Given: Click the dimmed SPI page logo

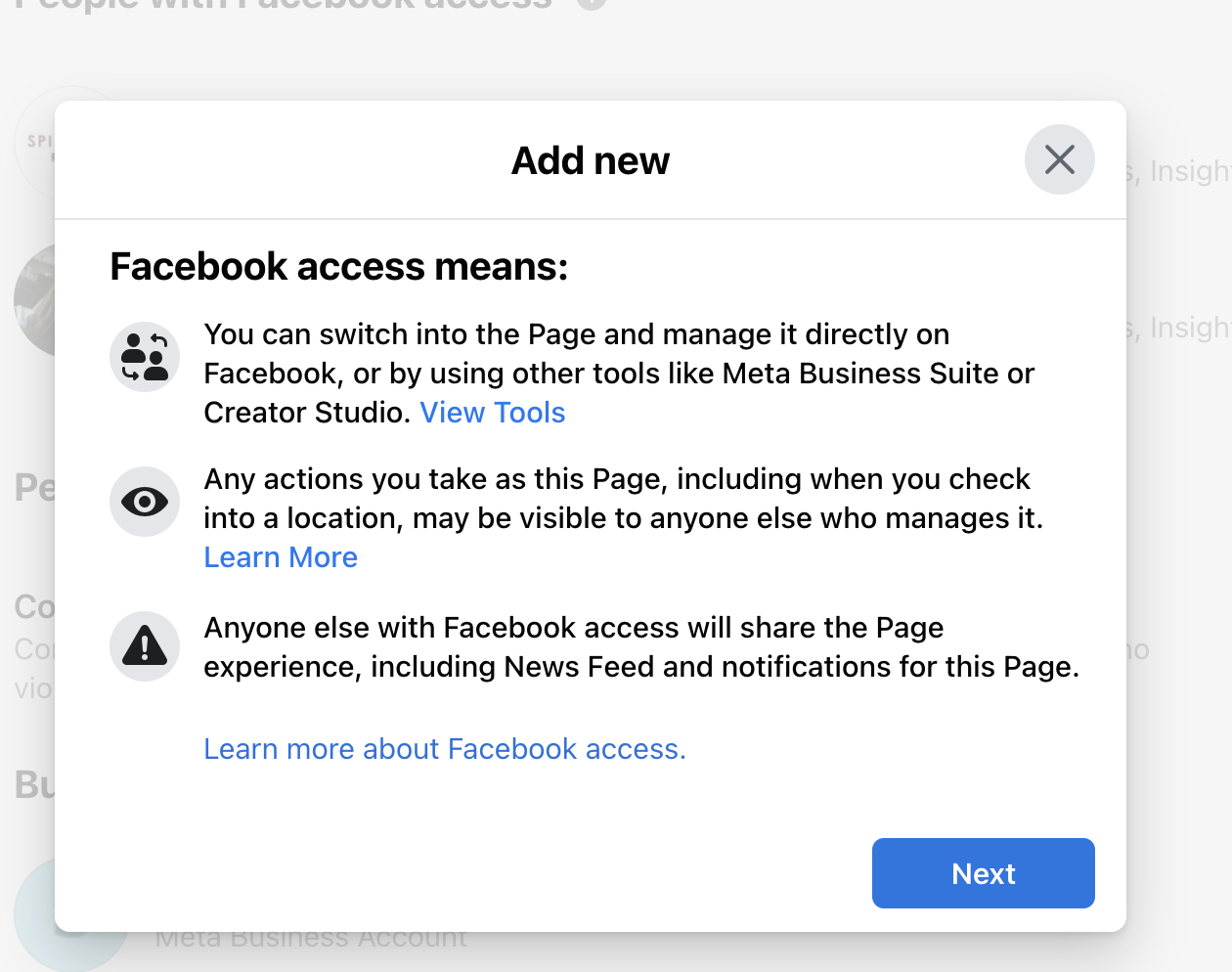Looking at the screenshot, I should tap(34, 143).
